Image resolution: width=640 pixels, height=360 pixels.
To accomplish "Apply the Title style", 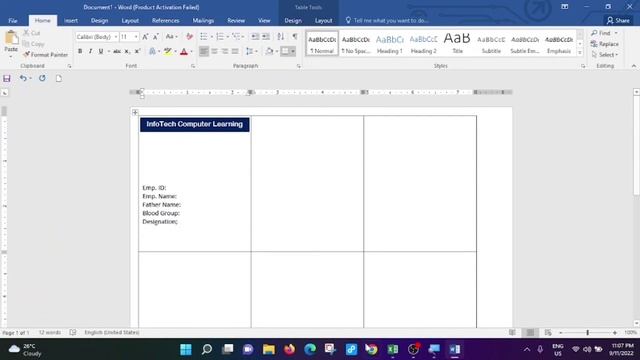I will 457,44.
